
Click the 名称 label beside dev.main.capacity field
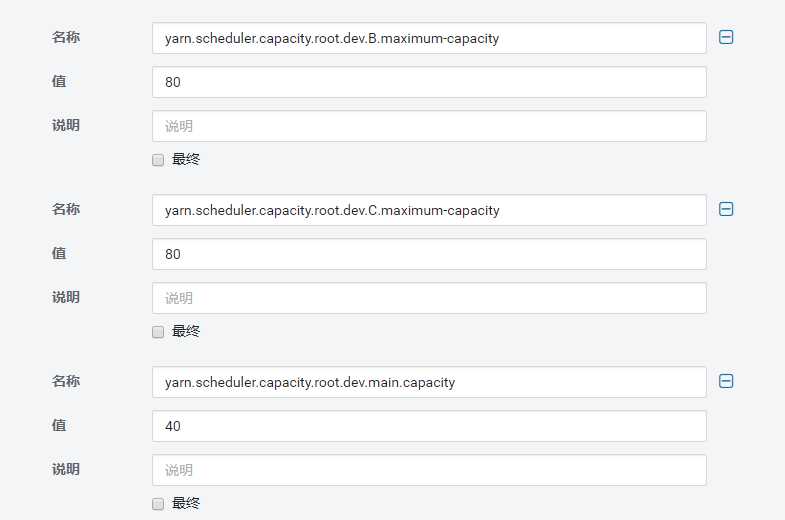coord(66,381)
